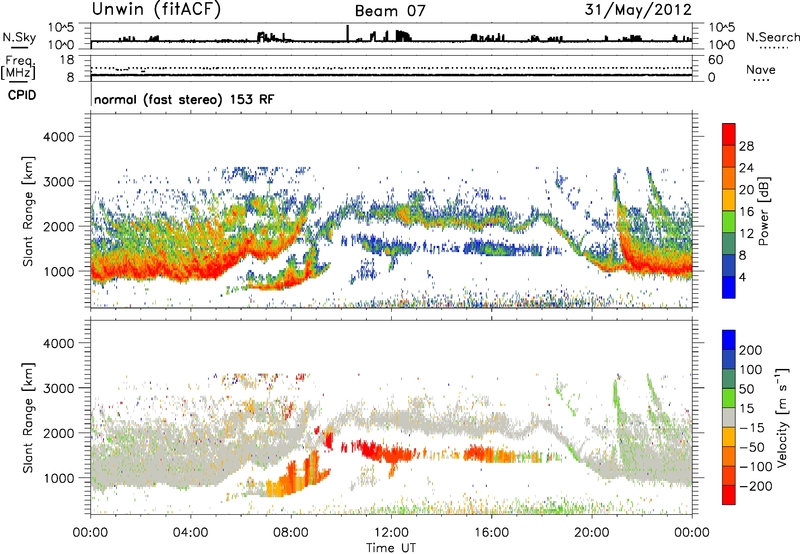The image size is (800, 554).
Task: Click the '16:00' time axis tick
Action: pyautogui.click(x=491, y=533)
